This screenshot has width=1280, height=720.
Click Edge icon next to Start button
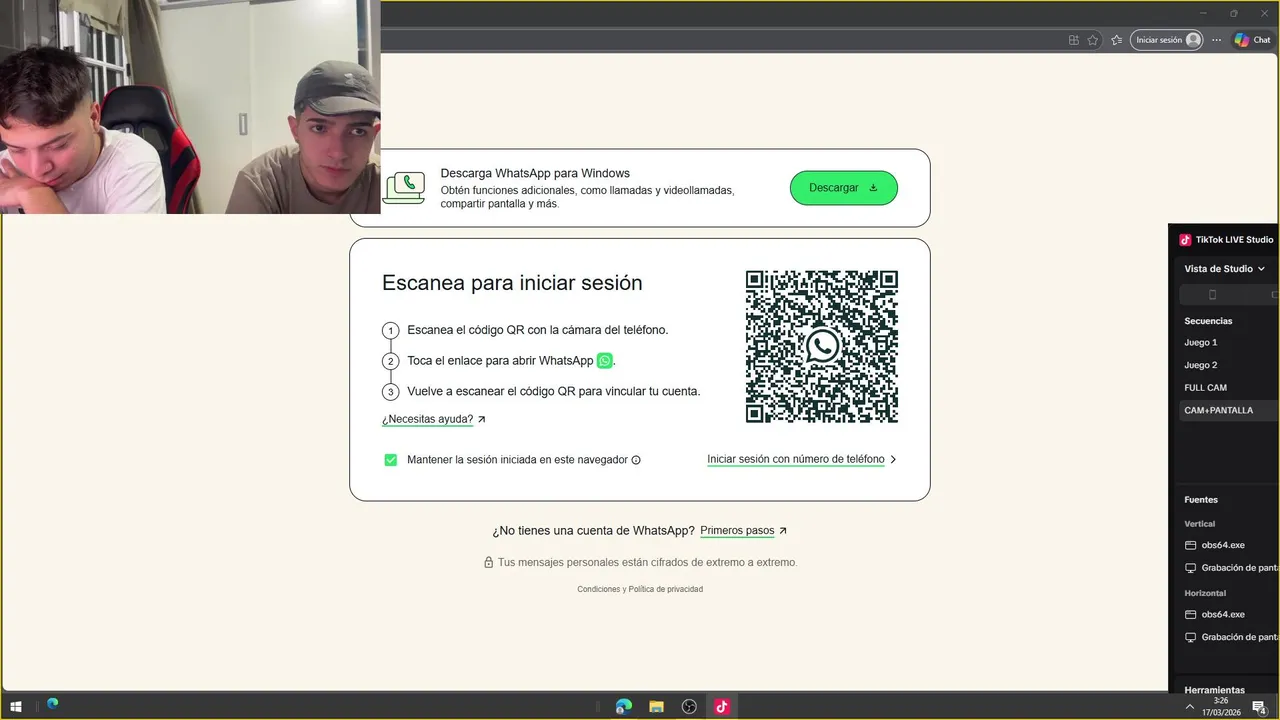(52, 704)
